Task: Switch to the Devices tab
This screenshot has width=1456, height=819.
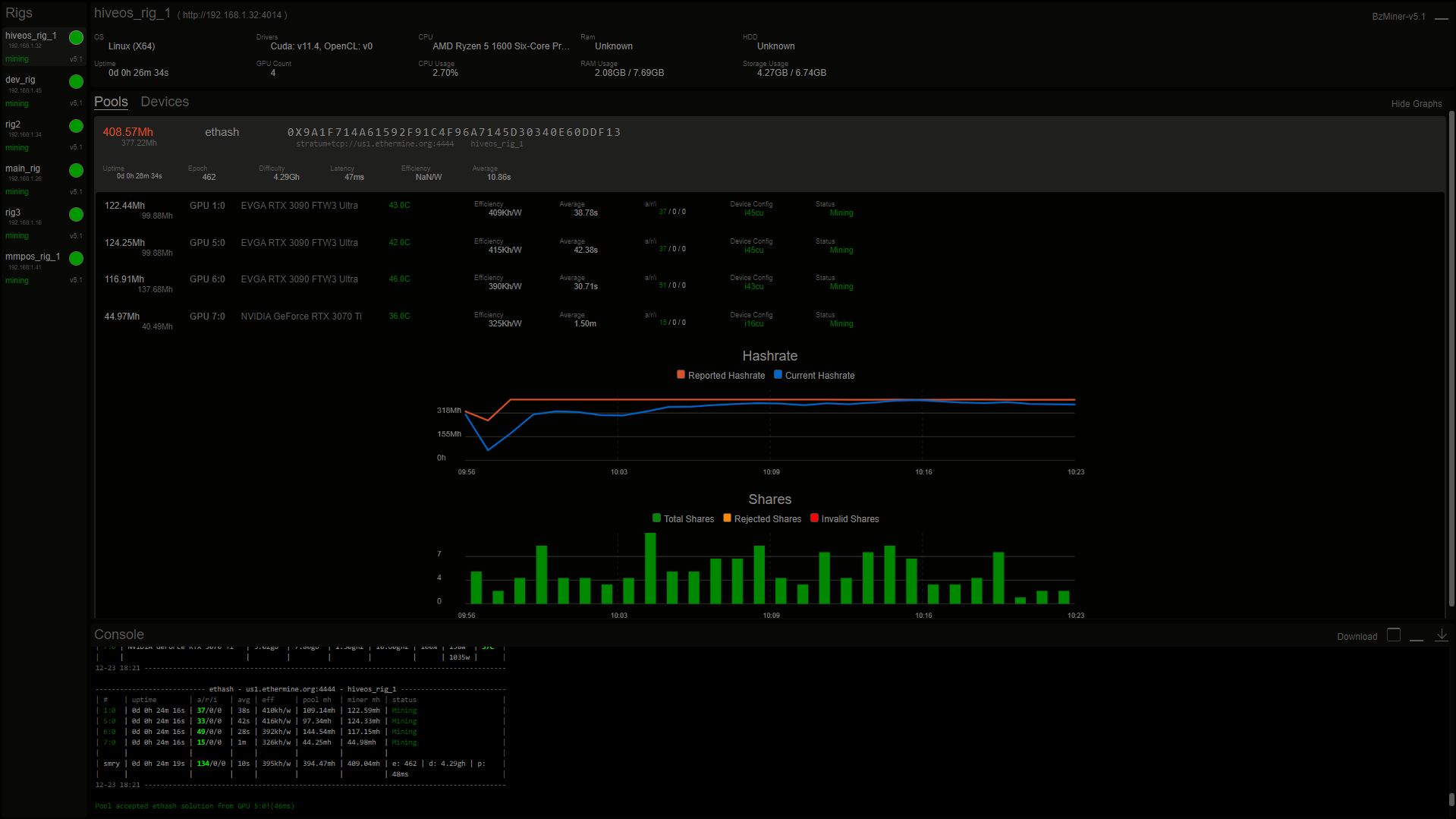Action: 165,102
